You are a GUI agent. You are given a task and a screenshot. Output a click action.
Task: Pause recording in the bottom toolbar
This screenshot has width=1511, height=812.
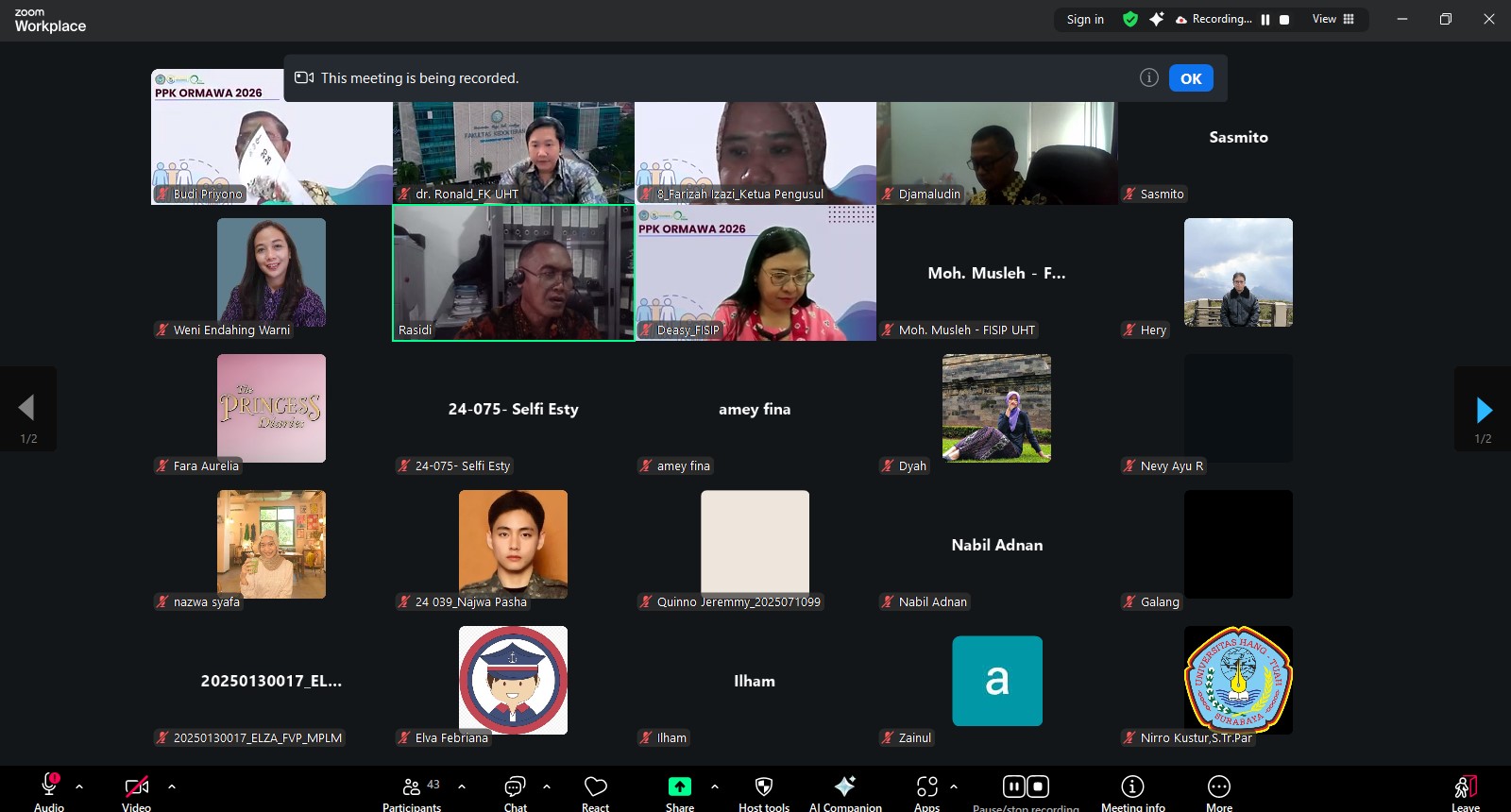(1013, 787)
